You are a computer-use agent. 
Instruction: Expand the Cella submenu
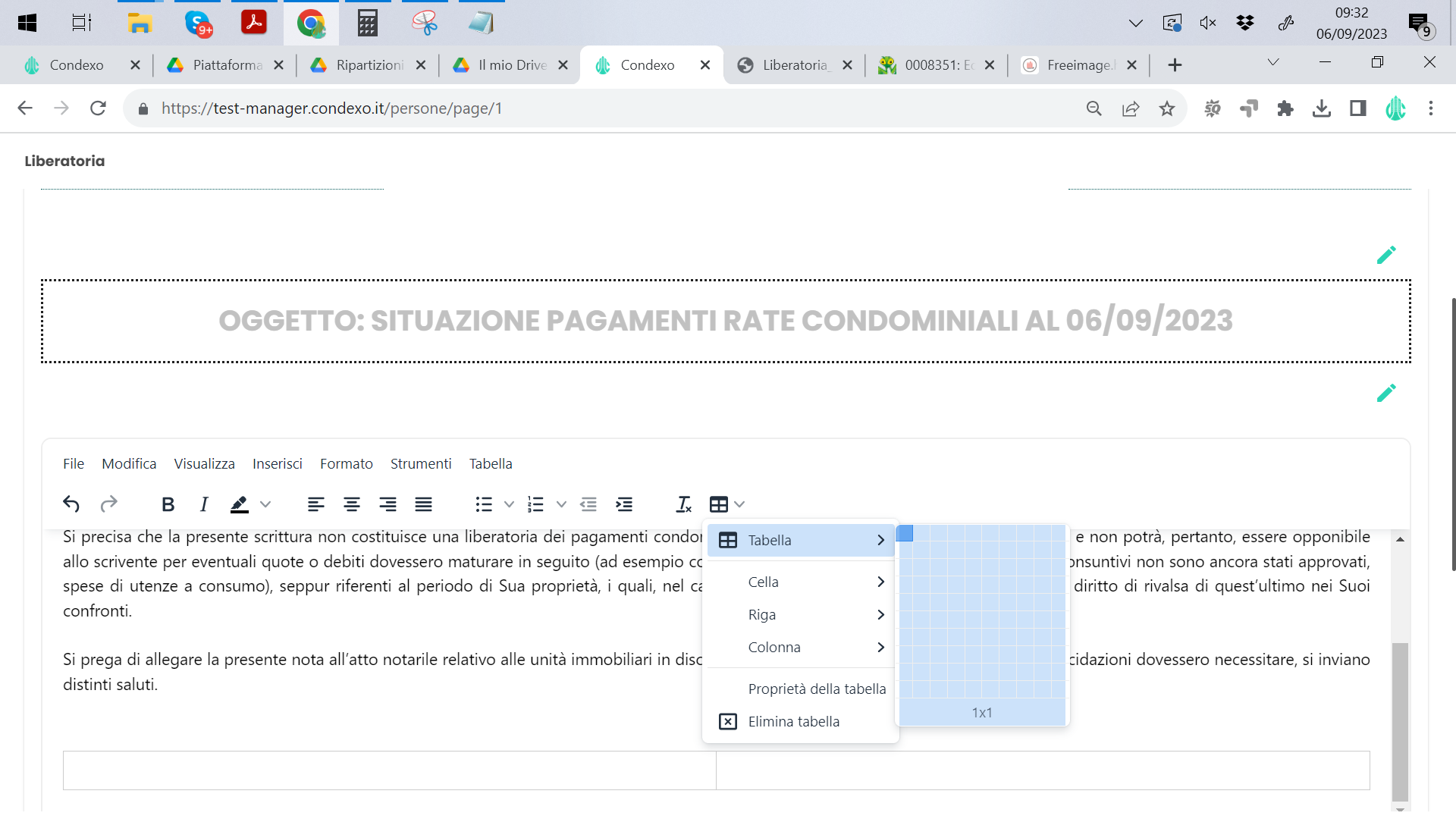pyautogui.click(x=801, y=582)
